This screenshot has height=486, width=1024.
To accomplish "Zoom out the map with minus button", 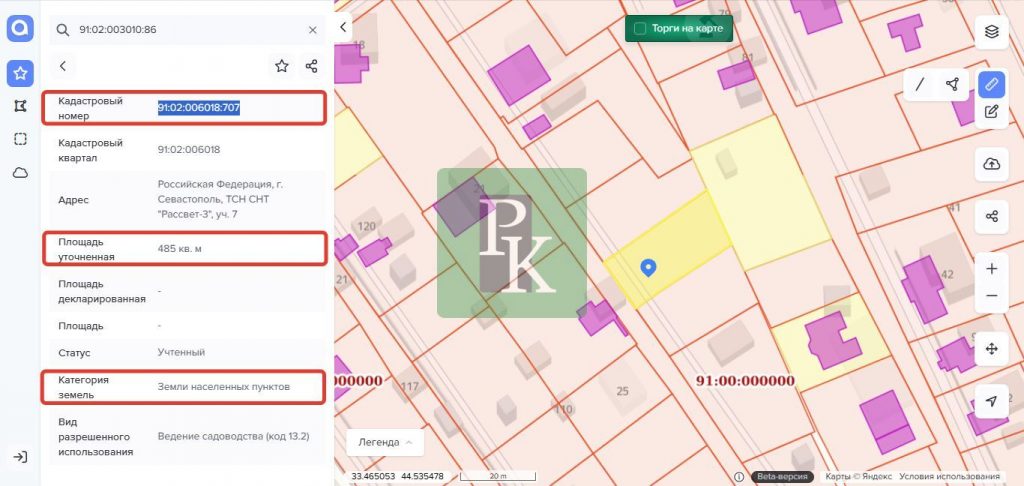I will [991, 296].
